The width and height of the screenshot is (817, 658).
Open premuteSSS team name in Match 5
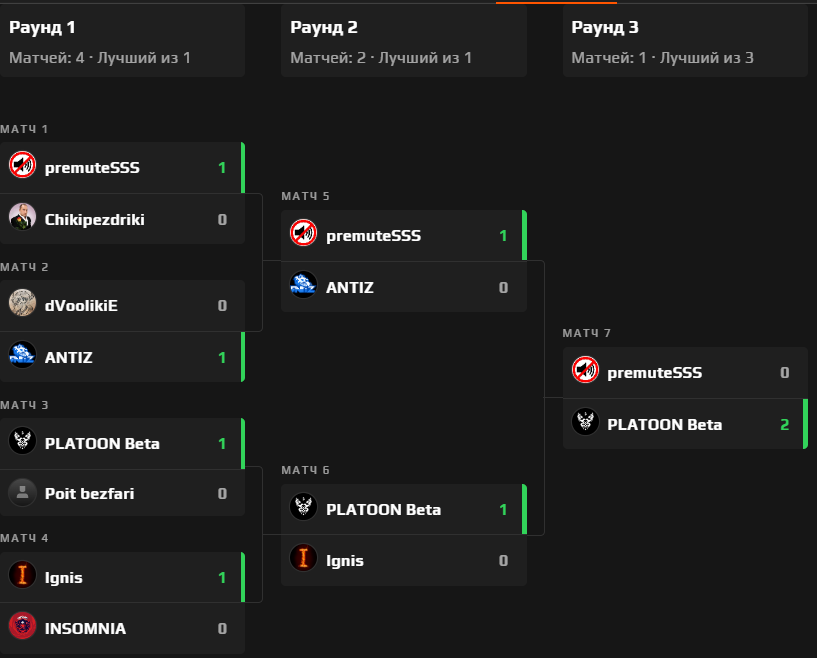pos(373,236)
